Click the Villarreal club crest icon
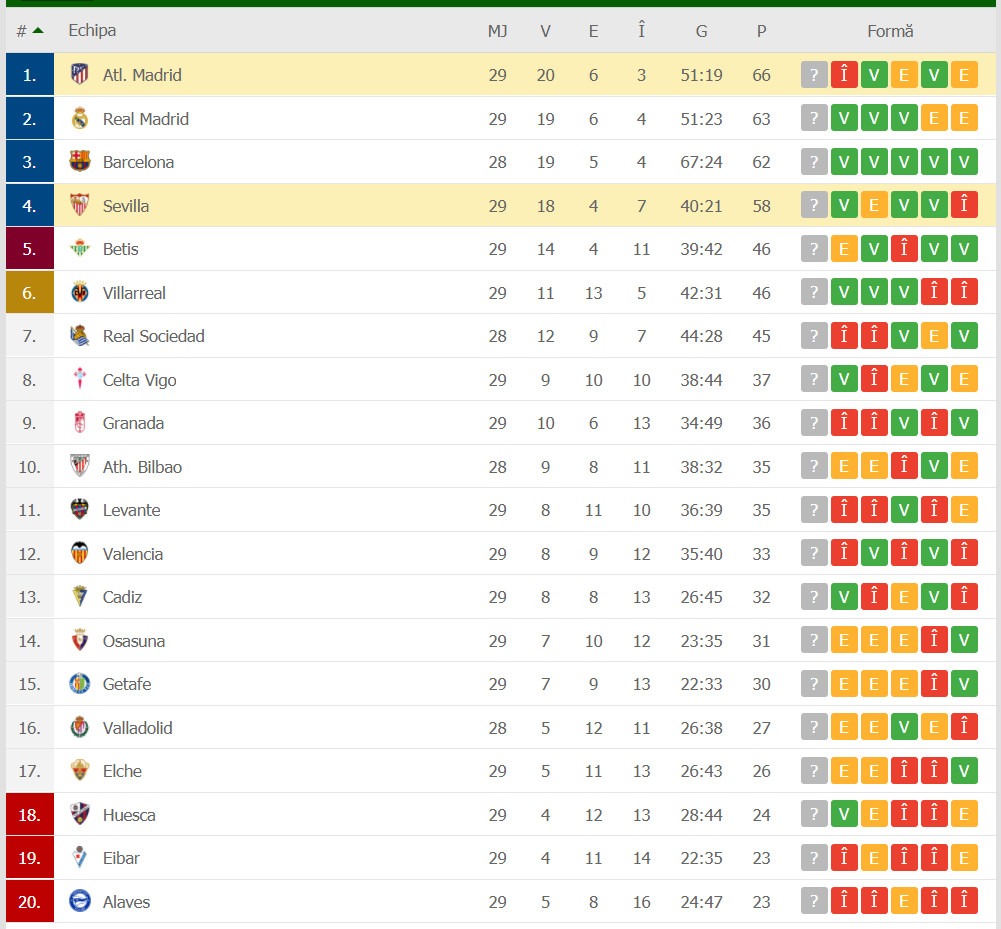The width and height of the screenshot is (1001, 929). tap(80, 292)
